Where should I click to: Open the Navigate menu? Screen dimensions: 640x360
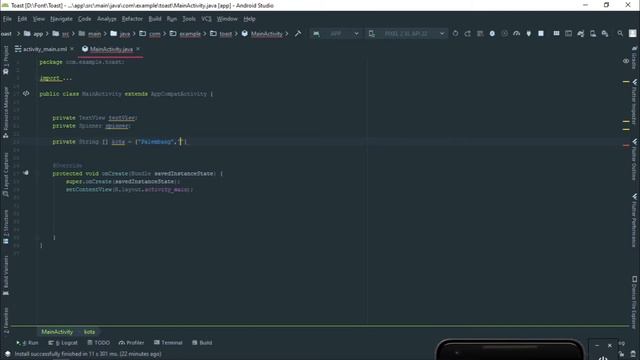click(x=61, y=19)
